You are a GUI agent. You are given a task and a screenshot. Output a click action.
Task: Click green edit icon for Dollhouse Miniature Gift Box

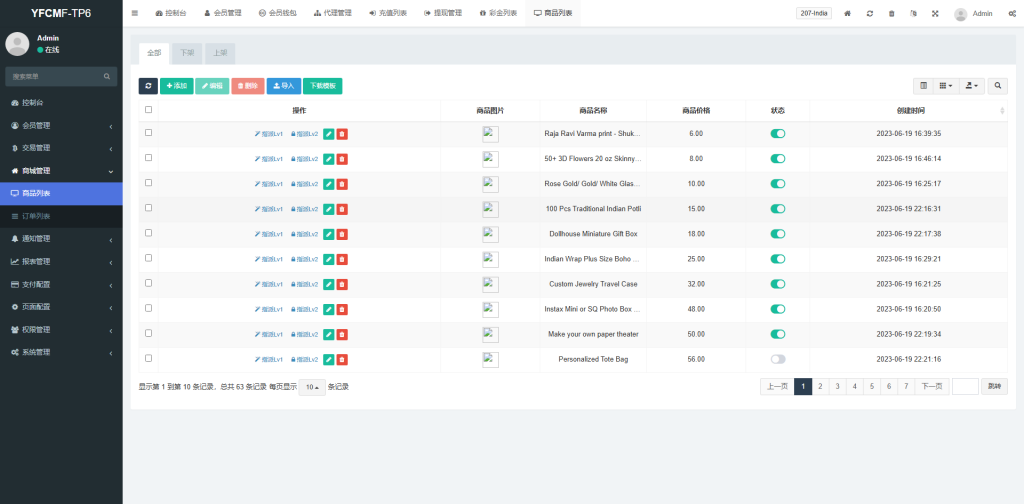tap(329, 234)
